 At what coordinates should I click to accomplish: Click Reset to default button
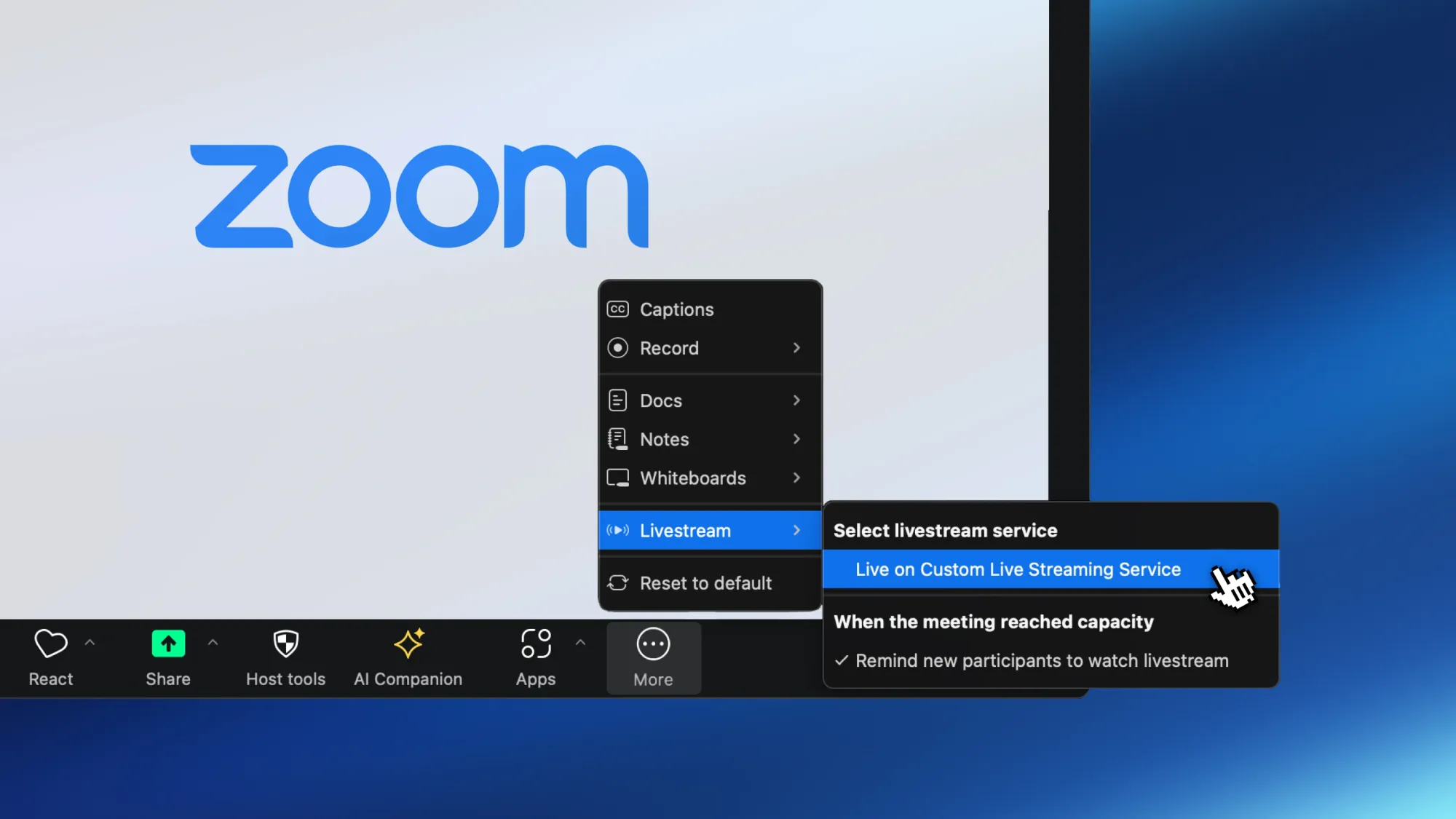pyautogui.click(x=705, y=582)
